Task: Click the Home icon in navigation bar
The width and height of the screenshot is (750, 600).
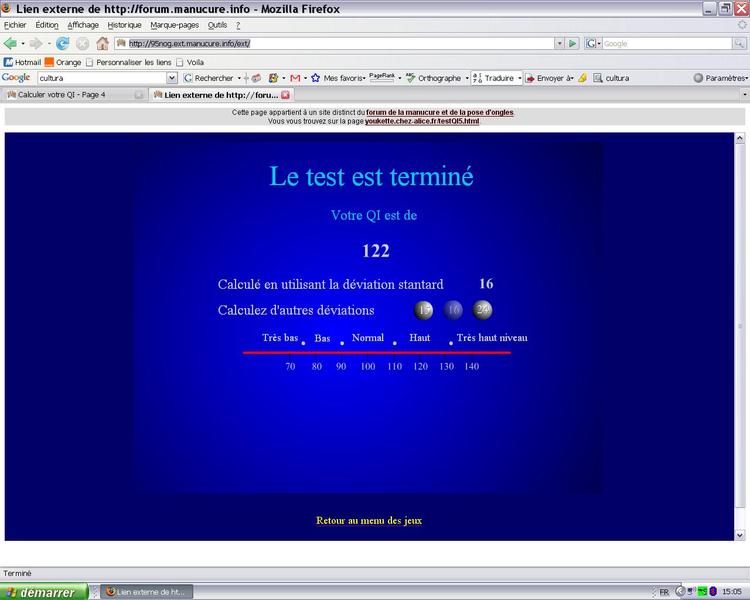Action: click(102, 43)
